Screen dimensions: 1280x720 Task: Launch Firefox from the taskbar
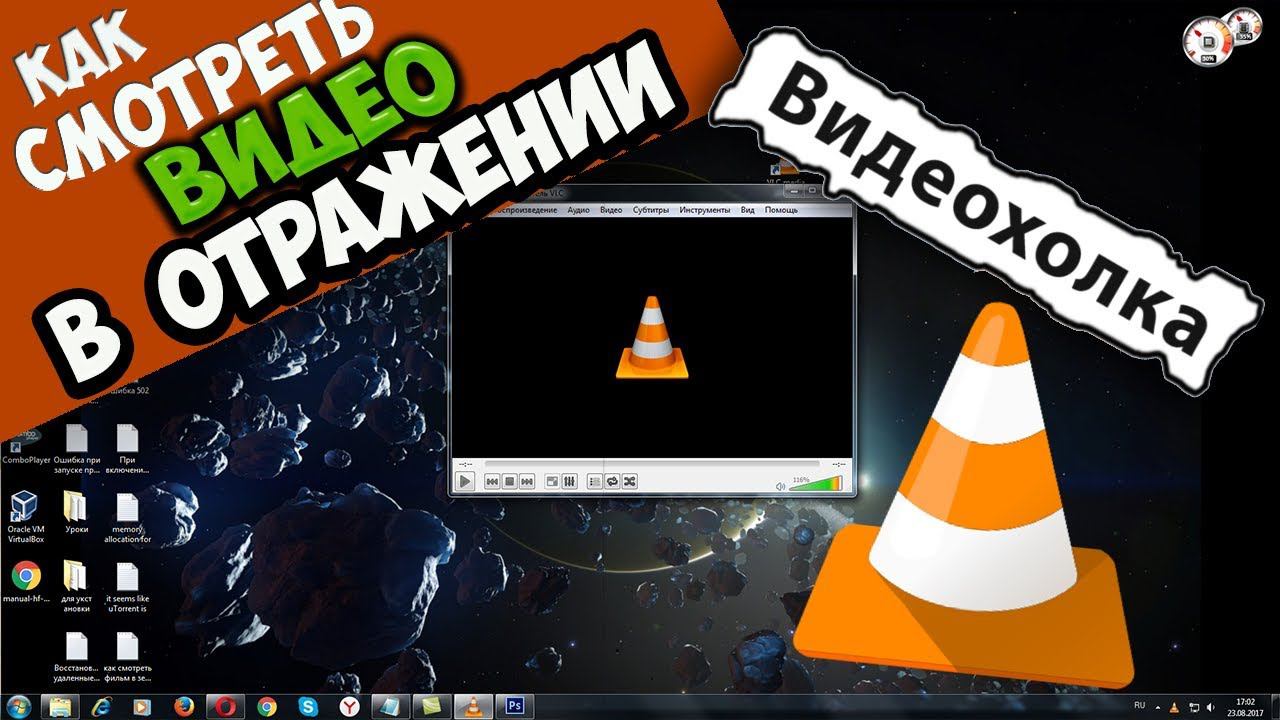coord(183,707)
